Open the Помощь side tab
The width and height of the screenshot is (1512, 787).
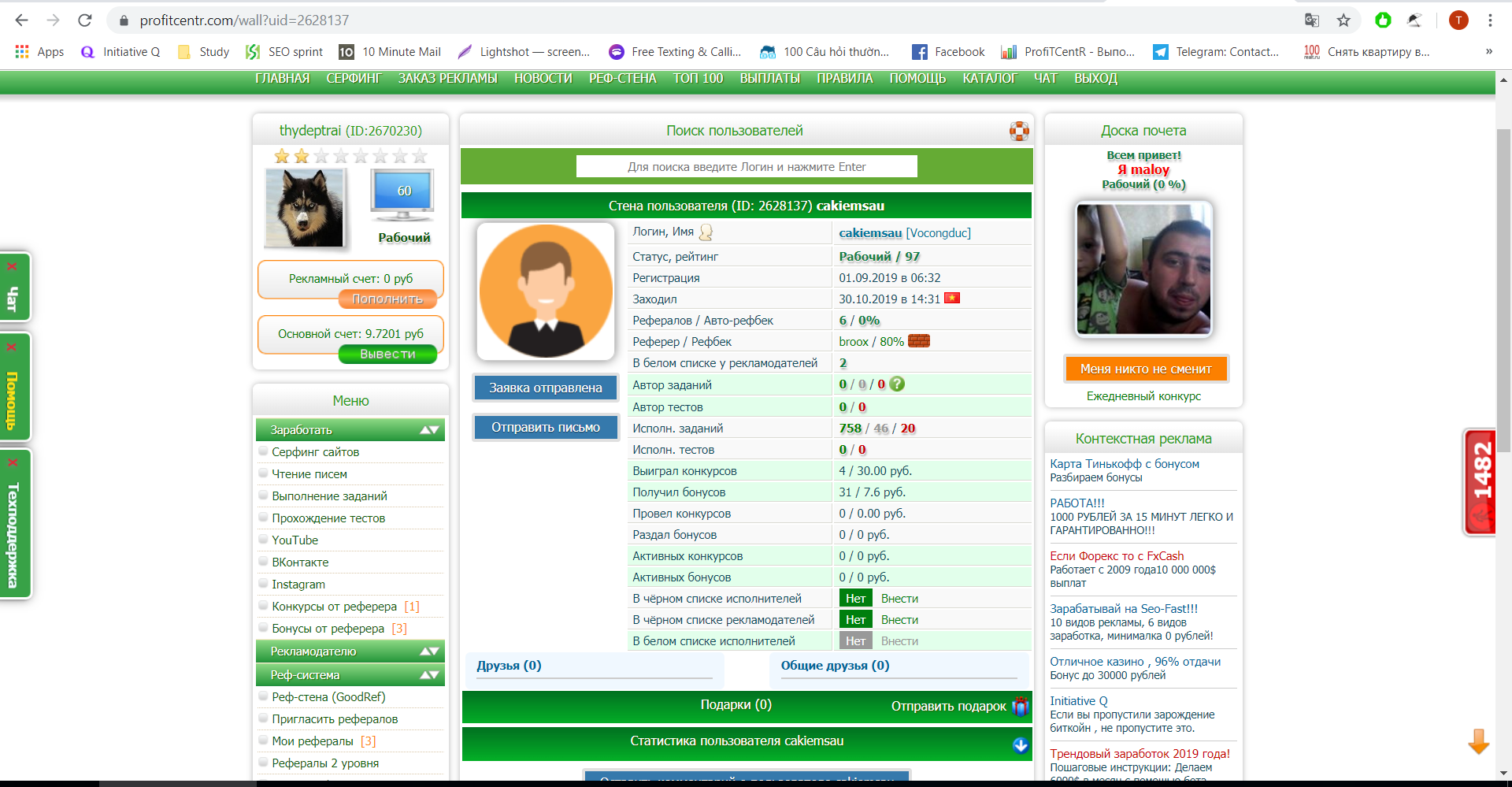tap(13, 401)
